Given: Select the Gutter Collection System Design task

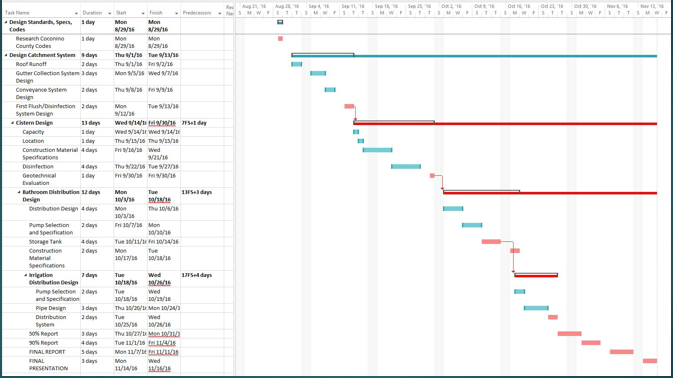Looking at the screenshot, I should pyautogui.click(x=47, y=77).
